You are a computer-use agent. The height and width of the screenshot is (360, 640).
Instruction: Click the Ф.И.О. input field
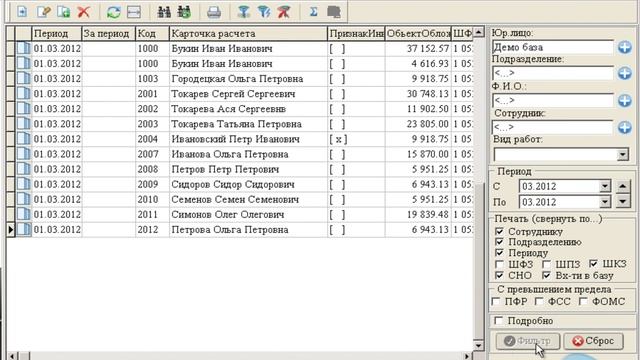[553, 100]
